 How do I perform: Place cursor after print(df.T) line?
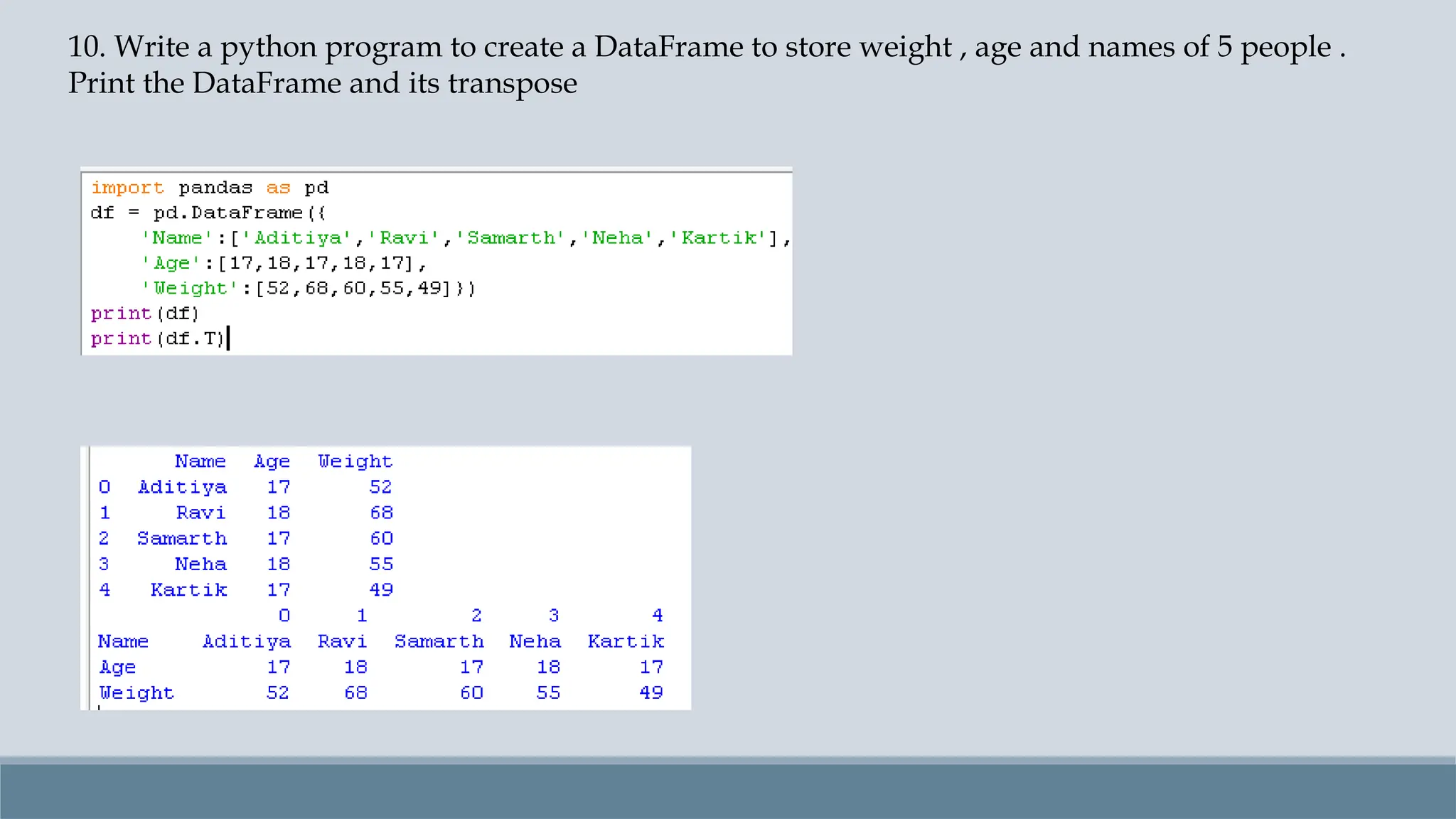click(x=227, y=339)
